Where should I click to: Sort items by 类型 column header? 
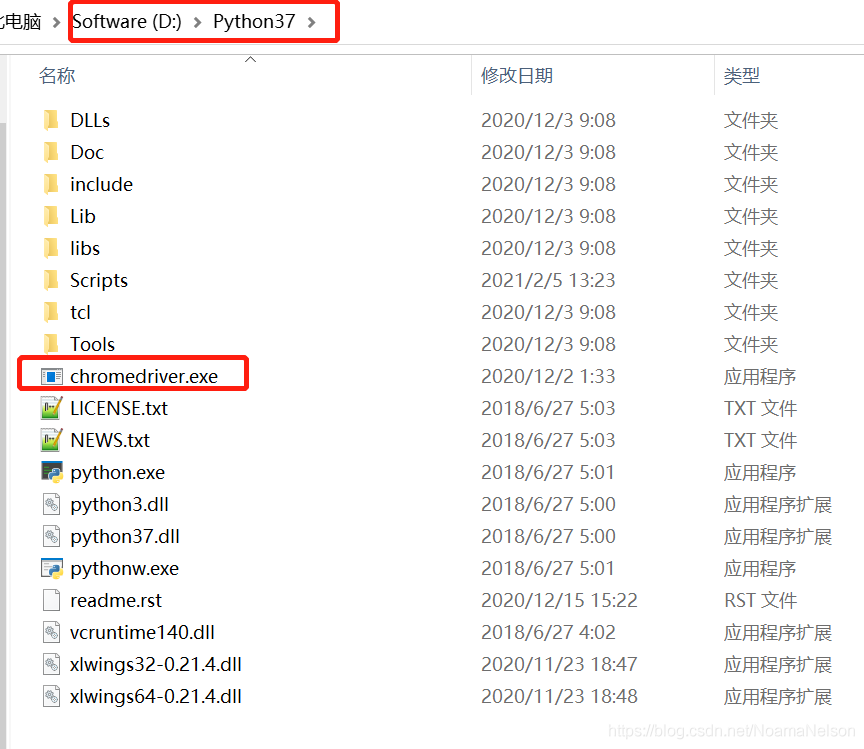[x=740, y=75]
